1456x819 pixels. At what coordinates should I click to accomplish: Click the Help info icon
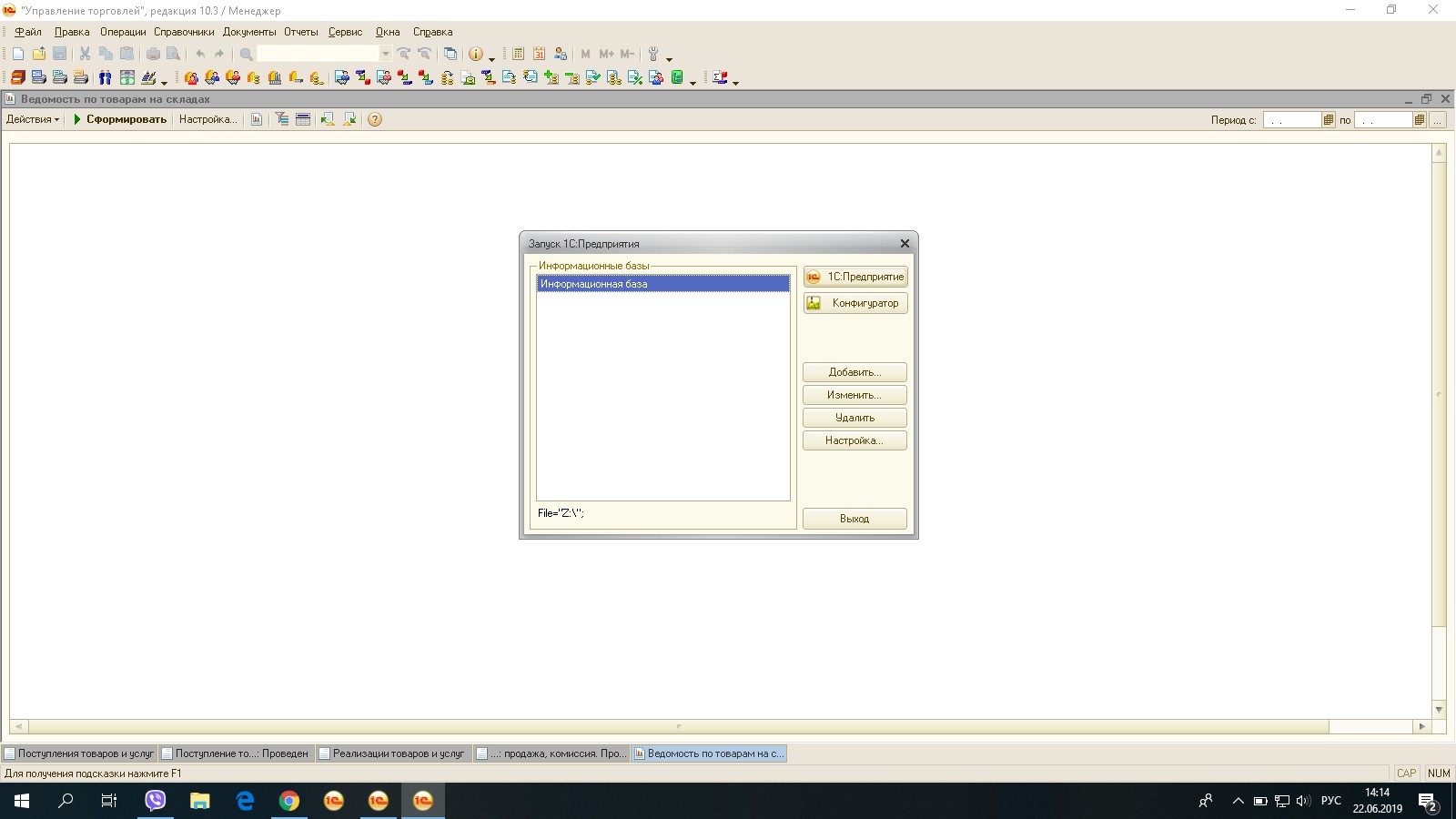[x=475, y=54]
